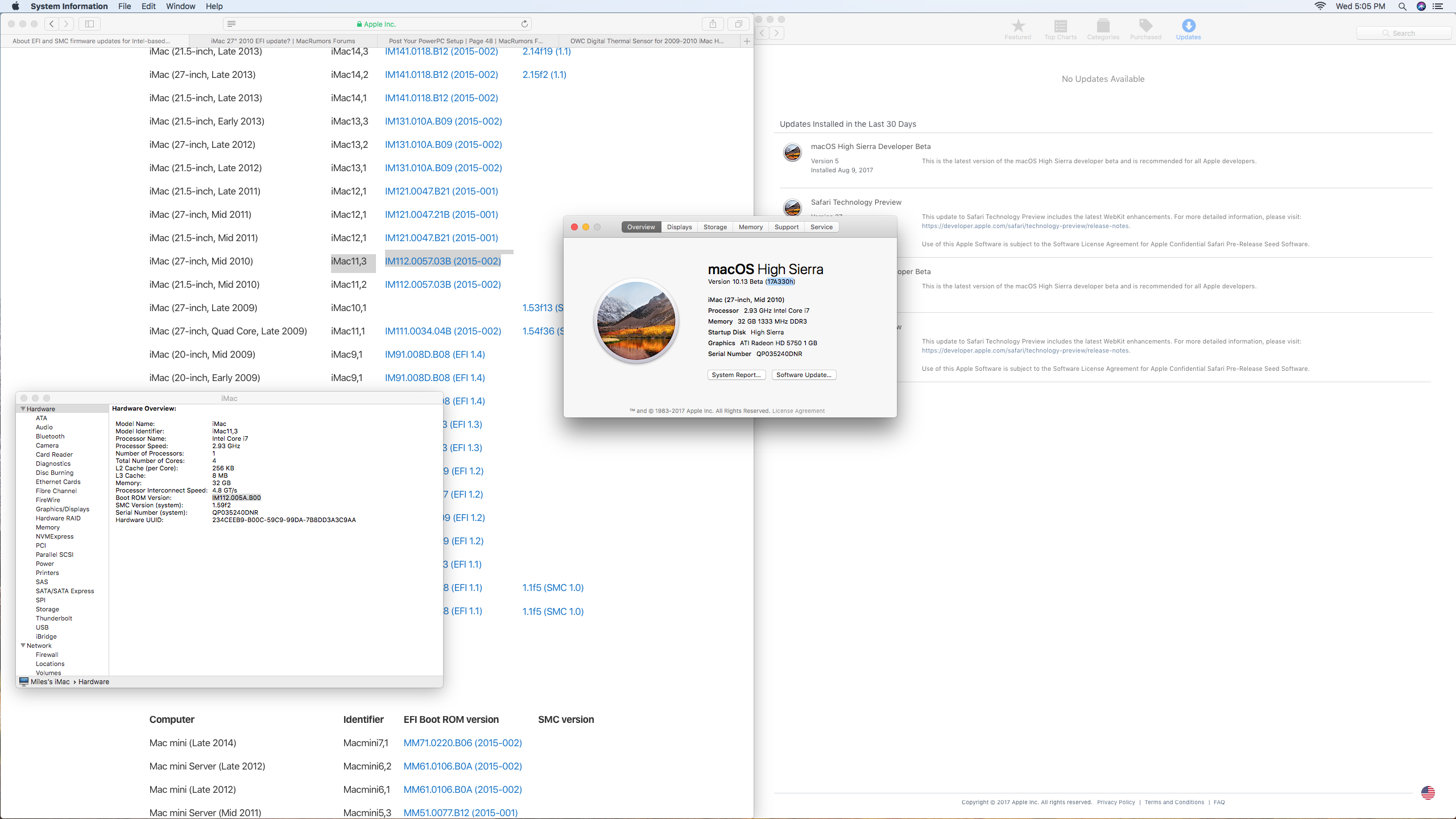The width and height of the screenshot is (1456, 819).
Task: Open the File menu
Action: click(125, 6)
